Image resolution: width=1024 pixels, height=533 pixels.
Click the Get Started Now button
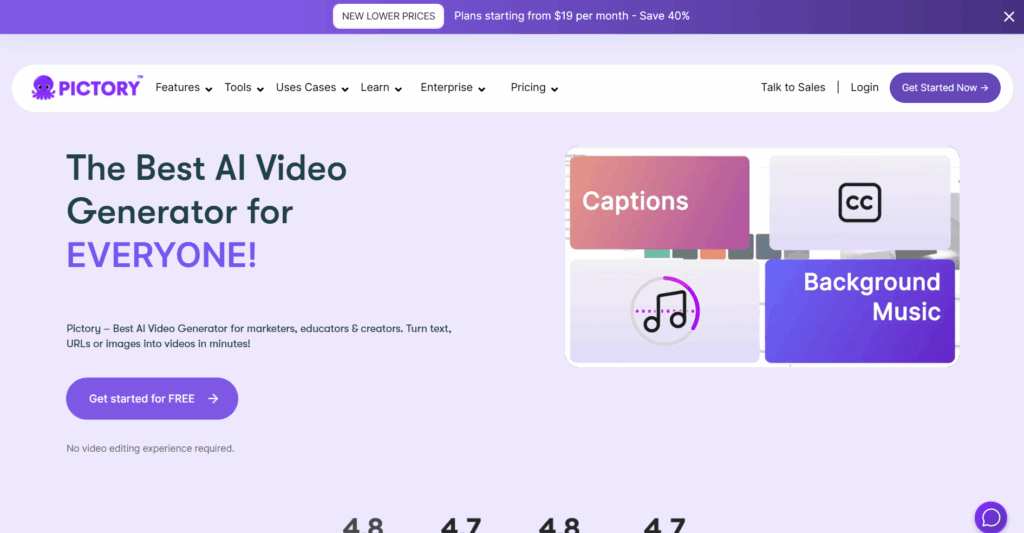pos(944,88)
